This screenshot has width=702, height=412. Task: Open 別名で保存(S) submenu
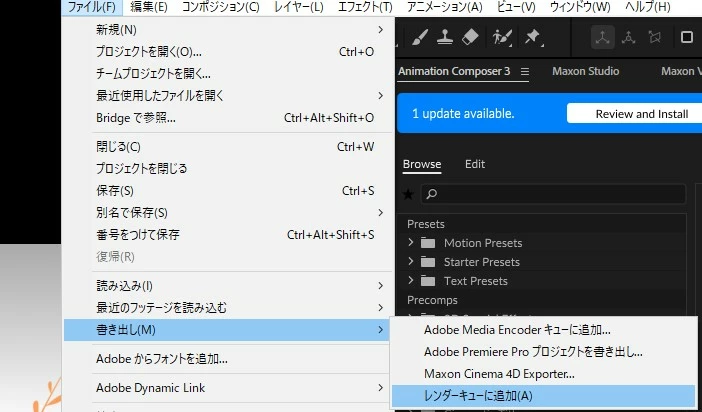[227, 213]
